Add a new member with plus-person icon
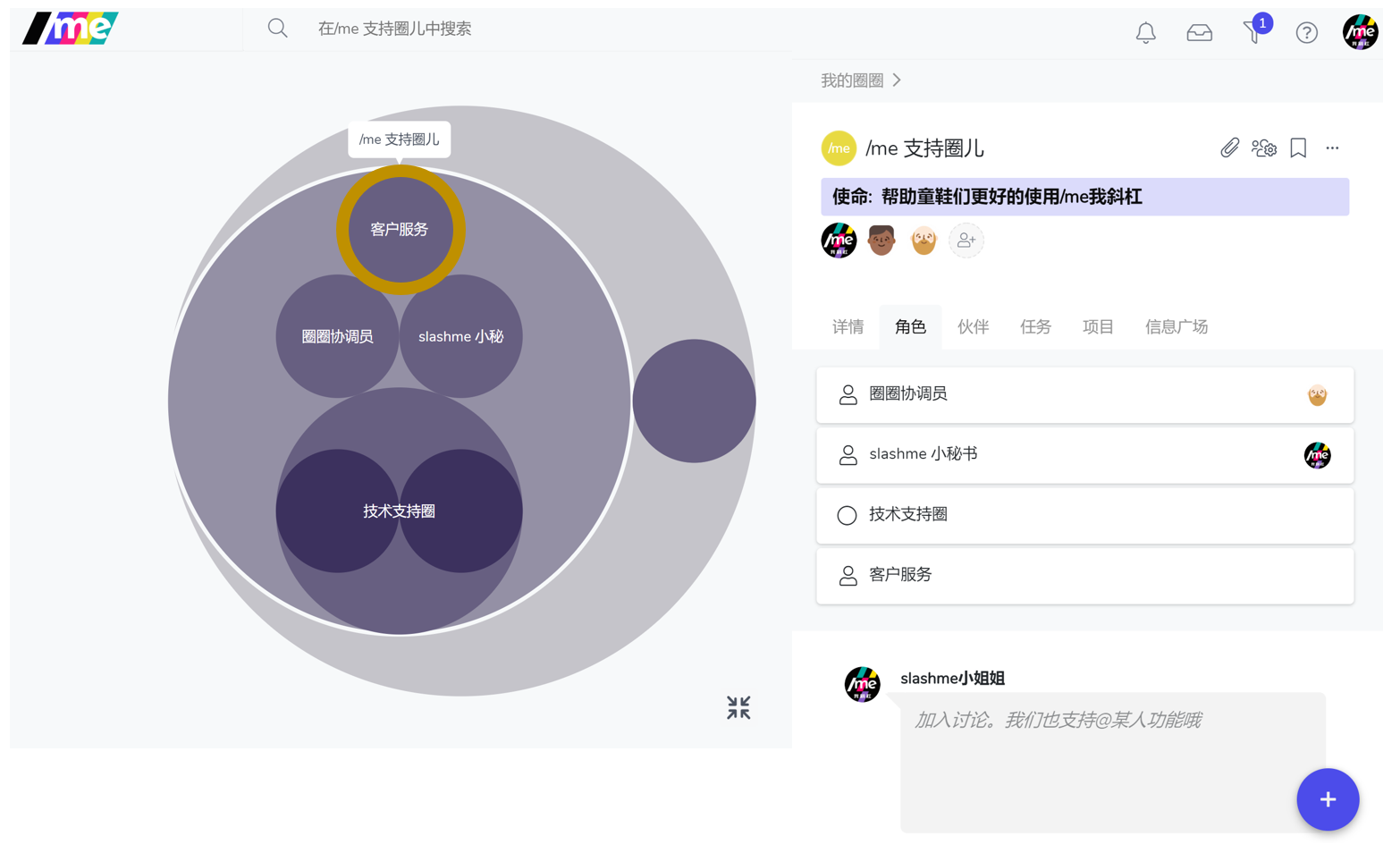Image resolution: width=1400 pixels, height=853 pixels. point(966,241)
